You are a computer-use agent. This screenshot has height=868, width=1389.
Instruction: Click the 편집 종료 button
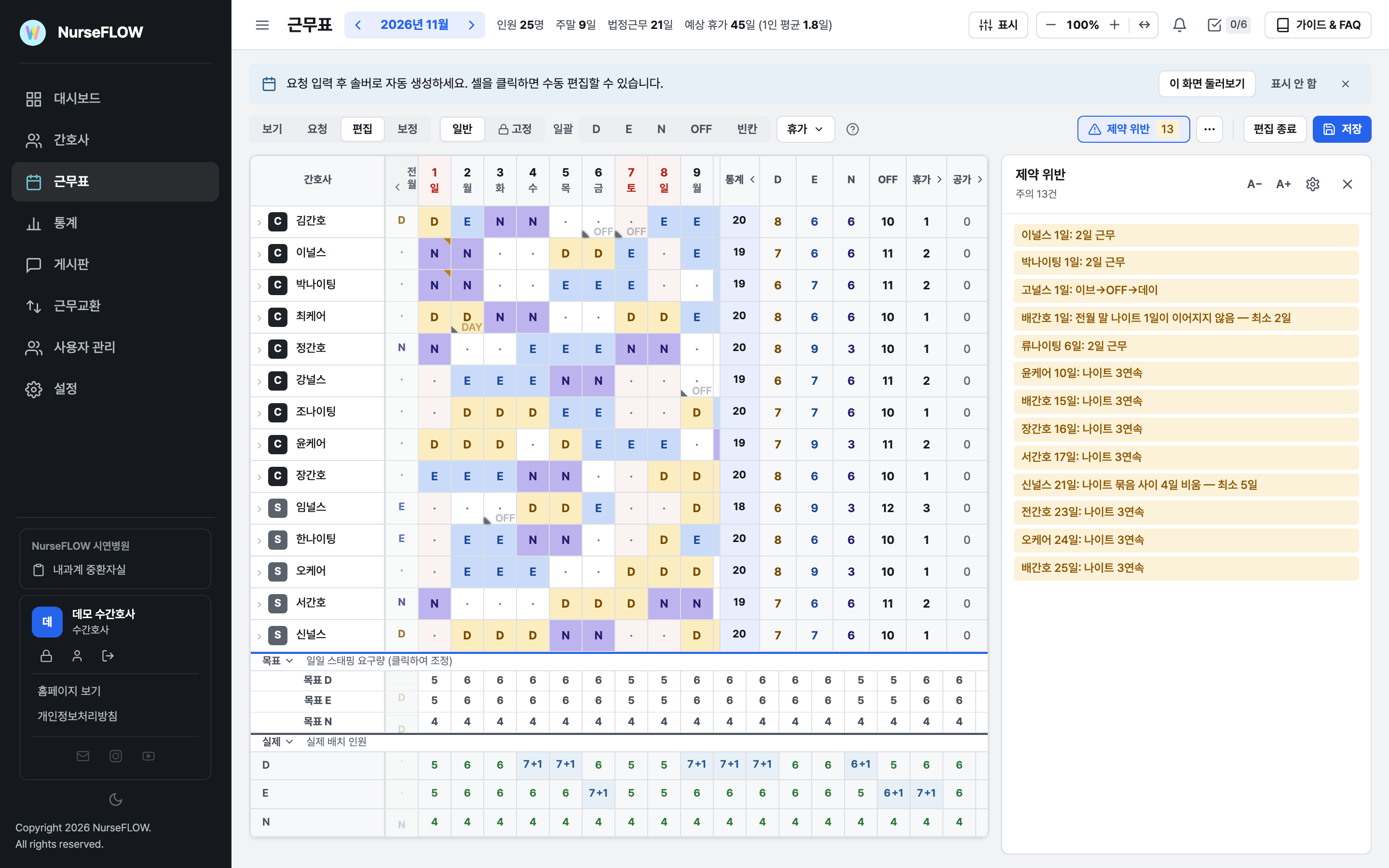point(1275,129)
